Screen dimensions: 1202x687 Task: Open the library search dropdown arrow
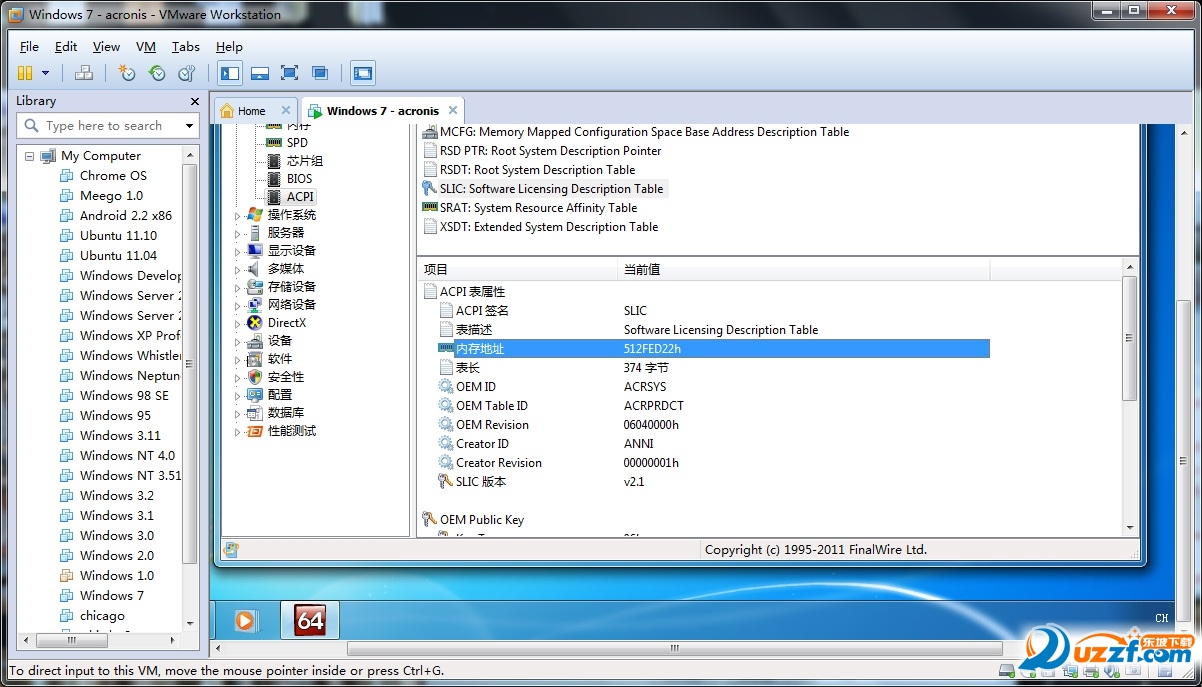pos(189,125)
